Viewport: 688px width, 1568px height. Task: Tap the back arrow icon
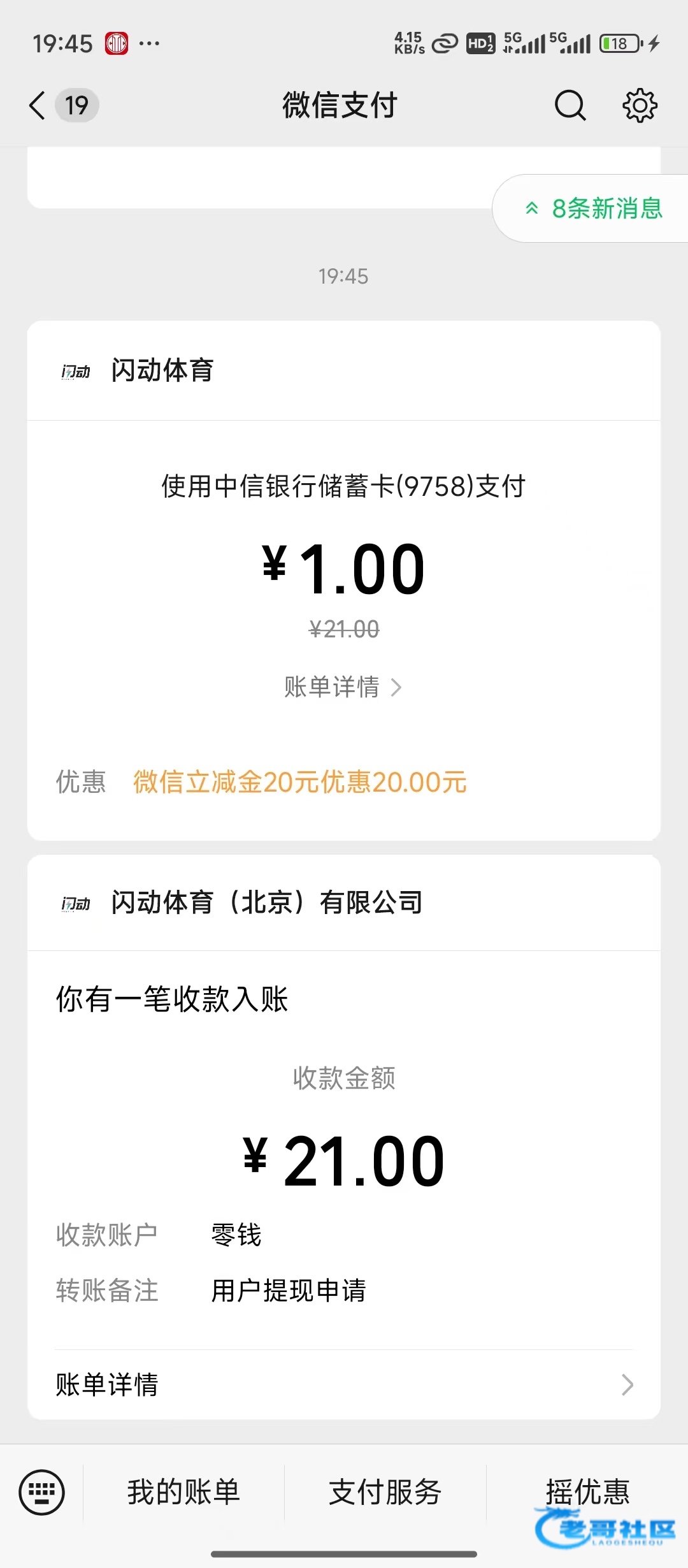[38, 105]
